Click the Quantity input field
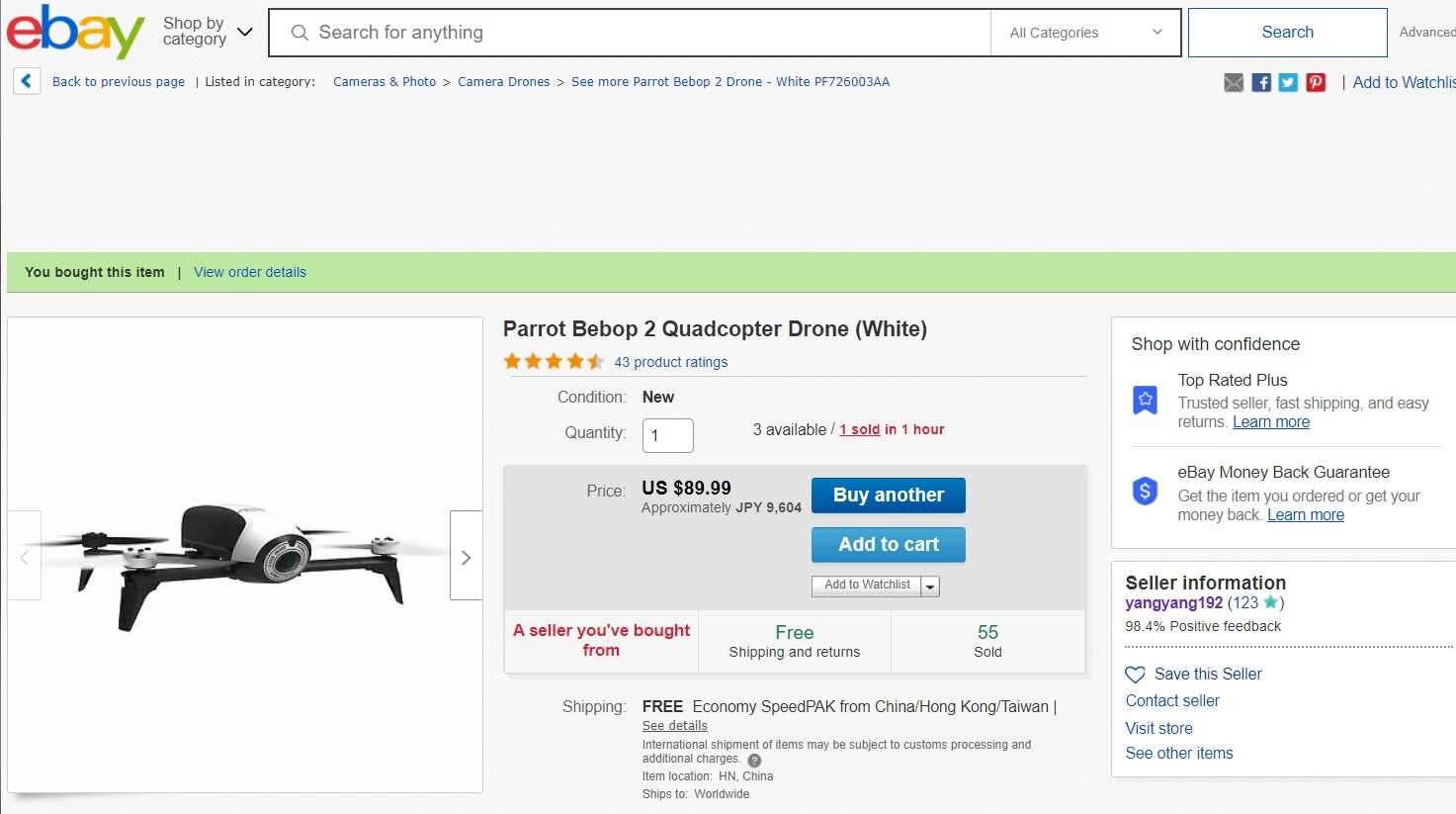Viewport: 1456px width, 814px height. 667,435
